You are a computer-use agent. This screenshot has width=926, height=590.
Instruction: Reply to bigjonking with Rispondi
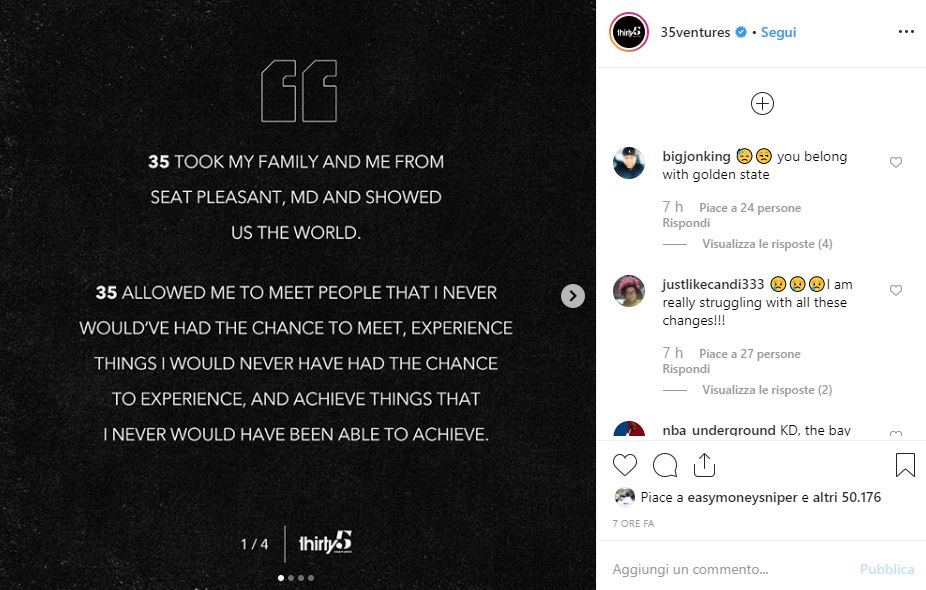686,223
